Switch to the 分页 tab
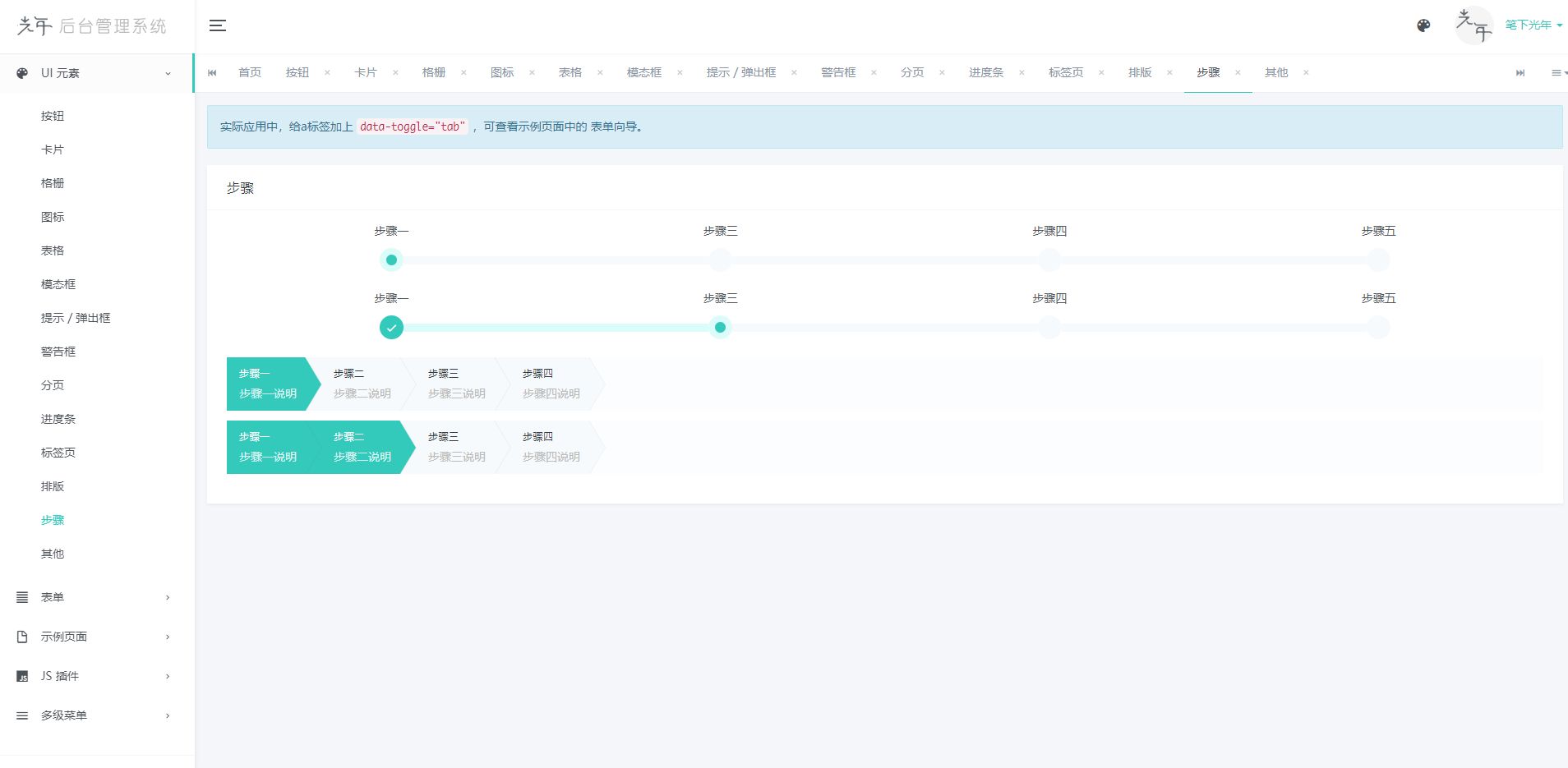Viewport: 1568px width, 768px height. (x=912, y=72)
